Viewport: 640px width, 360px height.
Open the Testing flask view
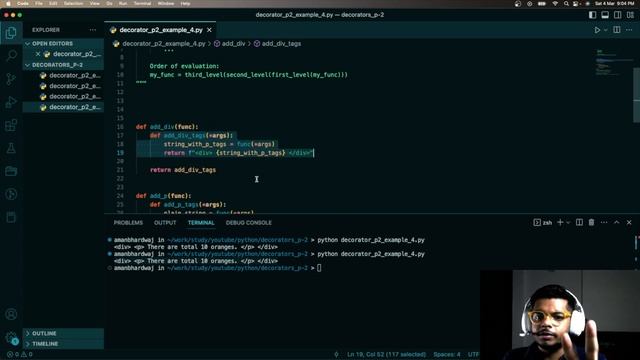click(11, 148)
